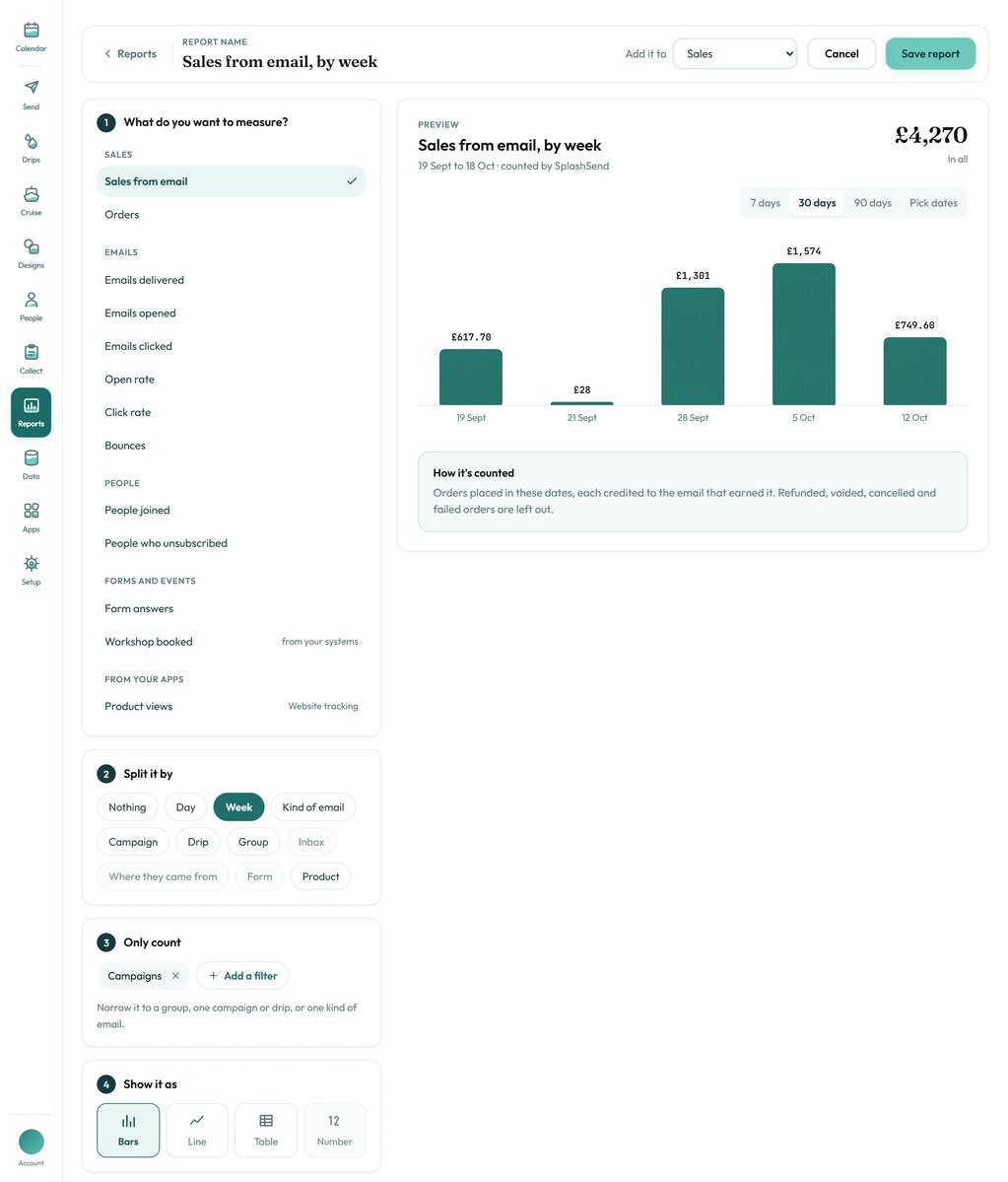This screenshot has width=1008, height=1182.
Task: Click the 12 Oct bar
Action: (x=914, y=371)
